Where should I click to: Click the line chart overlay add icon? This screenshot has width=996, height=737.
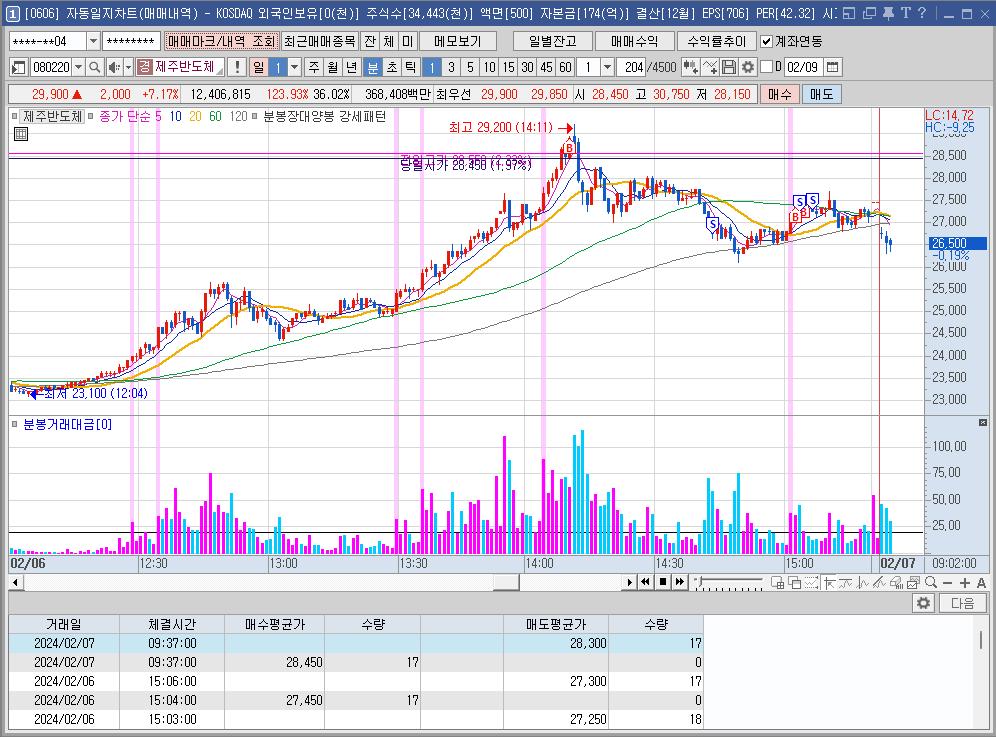click(710, 67)
